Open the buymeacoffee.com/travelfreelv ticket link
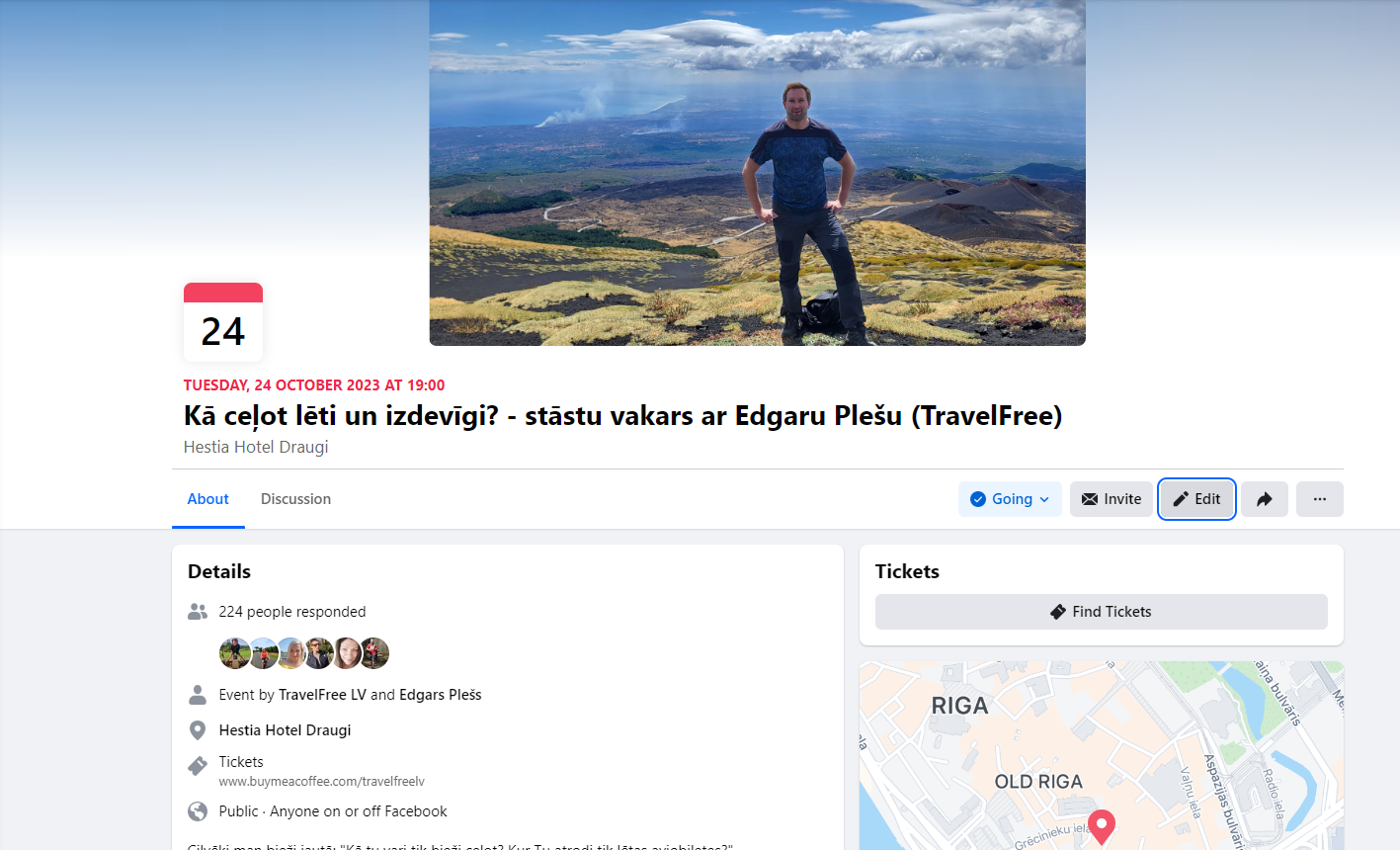 coord(322,781)
